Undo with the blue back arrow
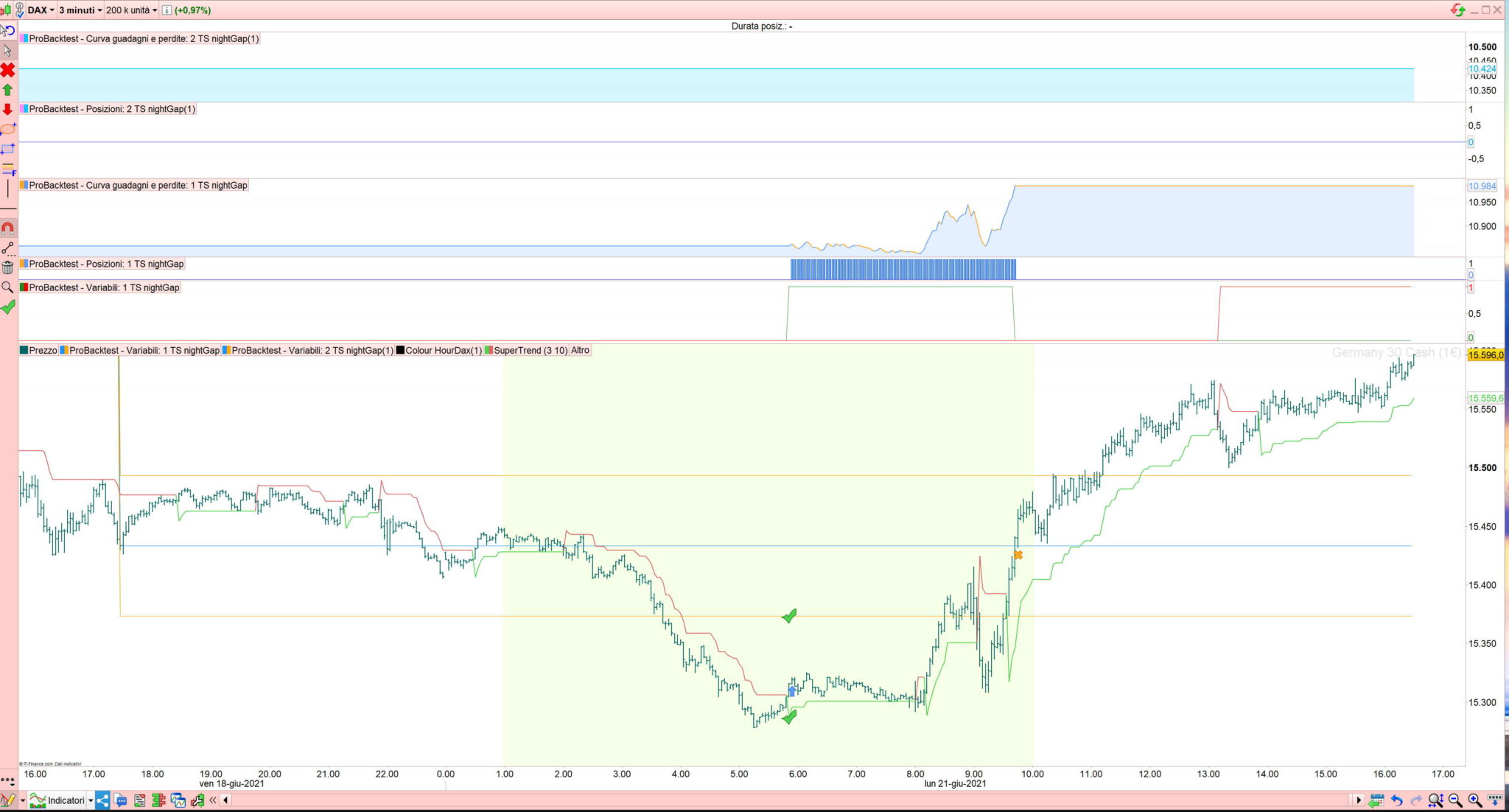The height and width of the screenshot is (812, 1509). tap(1396, 800)
